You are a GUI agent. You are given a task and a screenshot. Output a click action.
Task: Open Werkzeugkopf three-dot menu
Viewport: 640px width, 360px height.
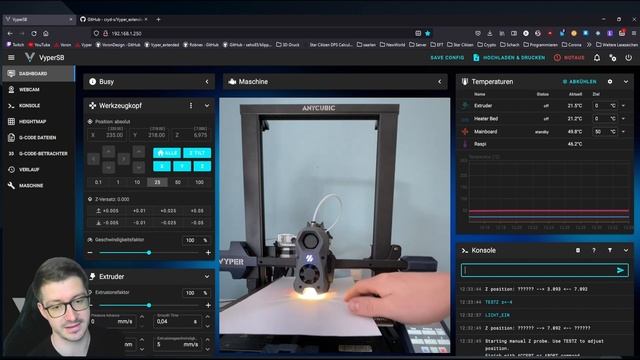pos(191,106)
